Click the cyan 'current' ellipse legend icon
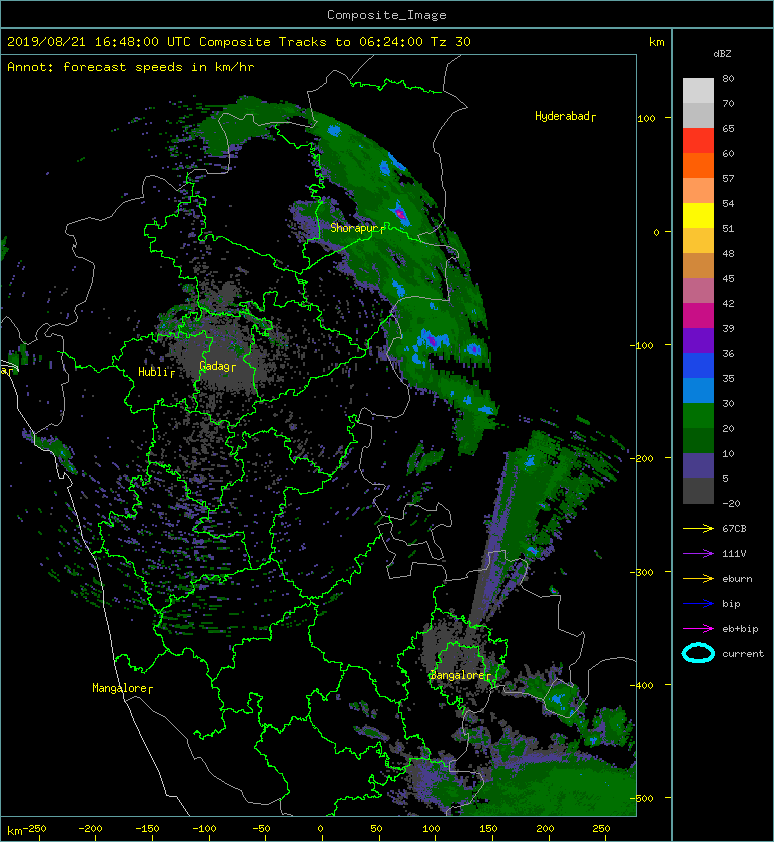This screenshot has width=774, height=842. (x=698, y=654)
